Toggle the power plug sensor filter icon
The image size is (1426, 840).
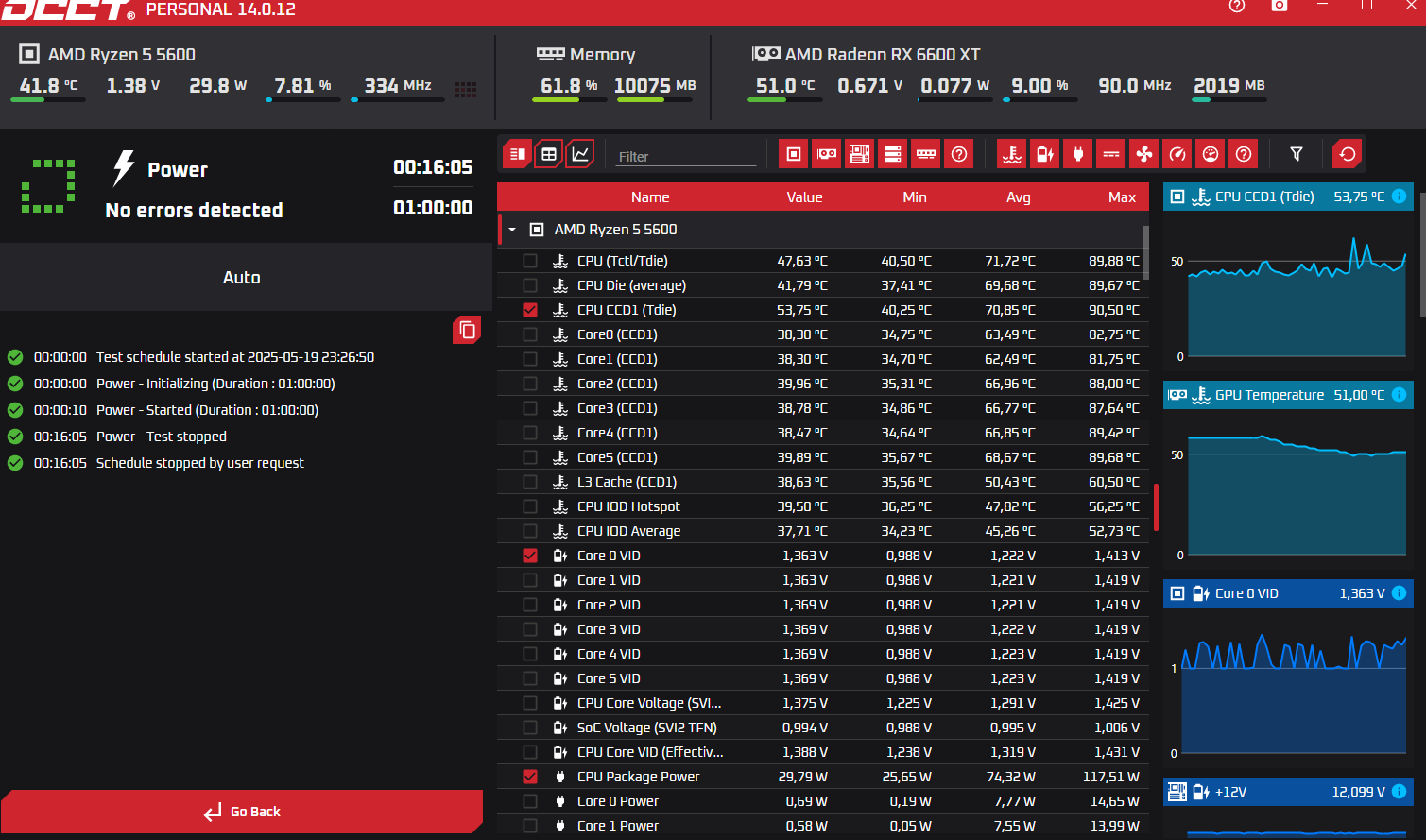coord(1077,154)
